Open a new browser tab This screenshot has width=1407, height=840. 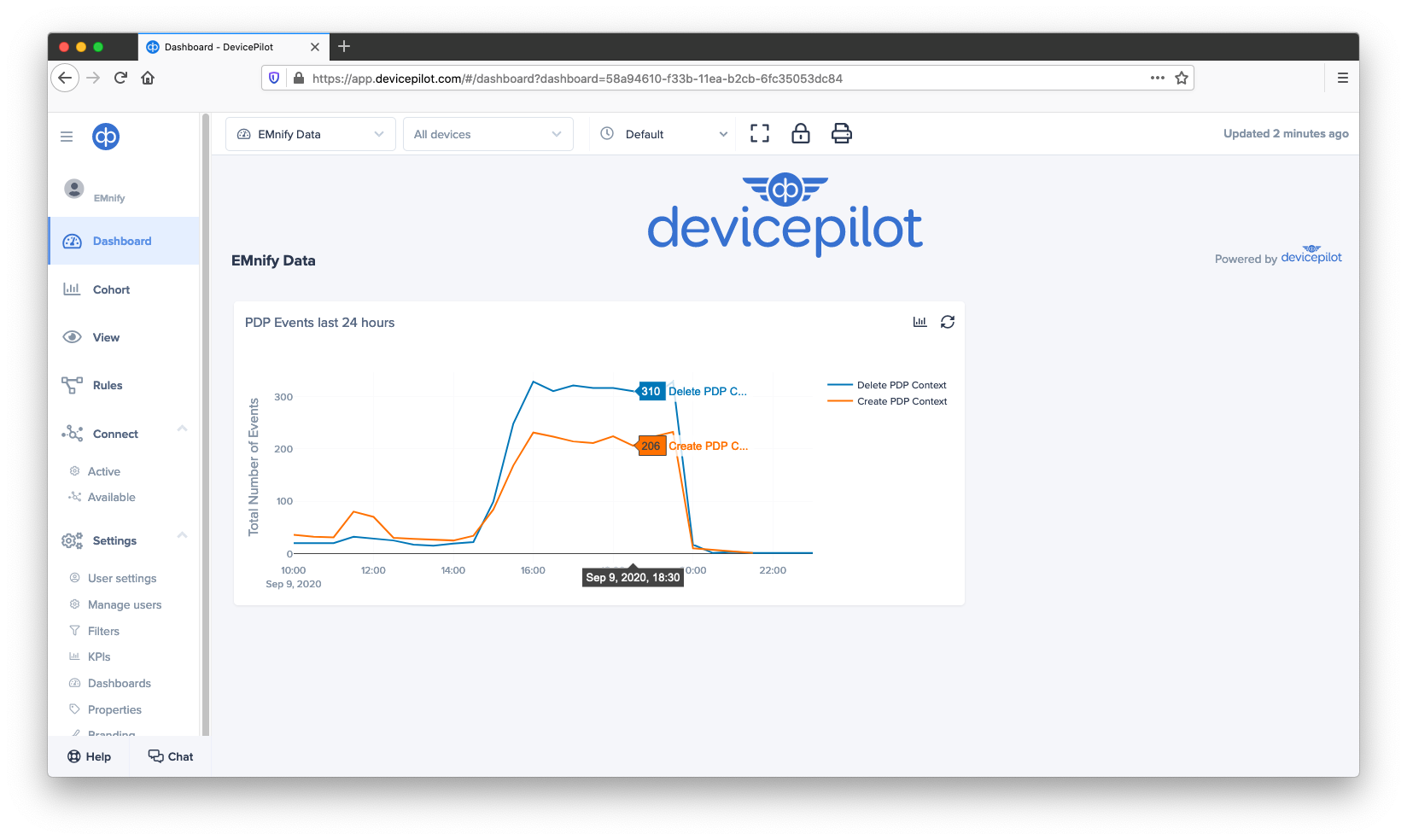[x=344, y=46]
